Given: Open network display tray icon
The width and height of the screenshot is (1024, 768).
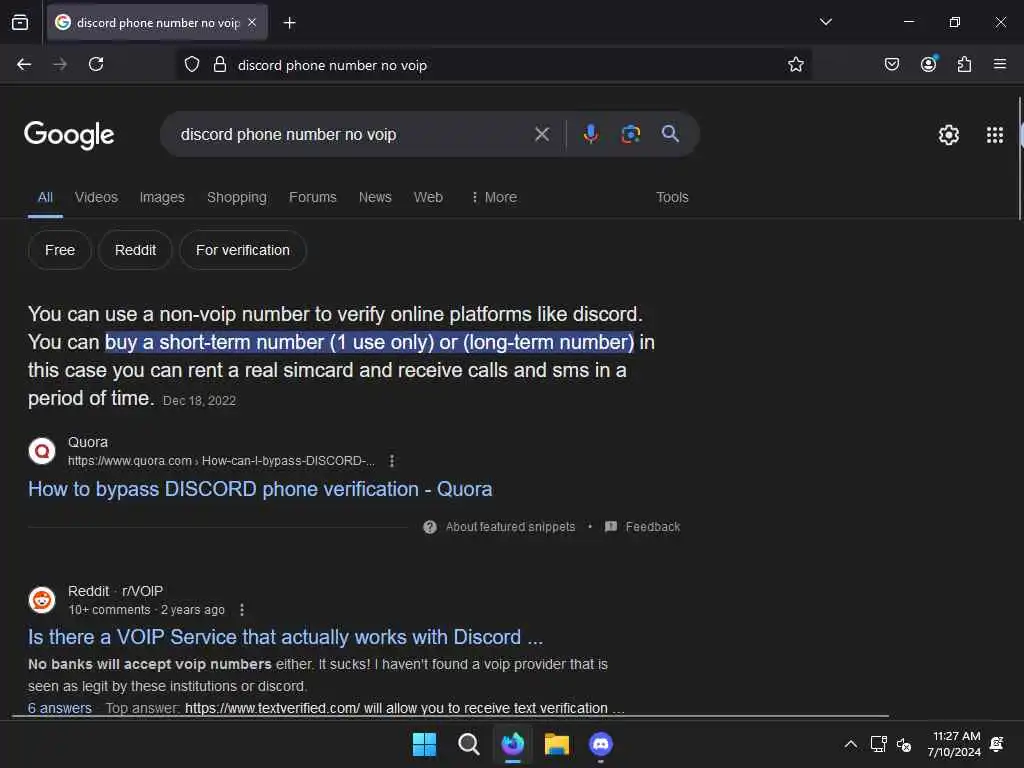Looking at the screenshot, I should pos(878,744).
